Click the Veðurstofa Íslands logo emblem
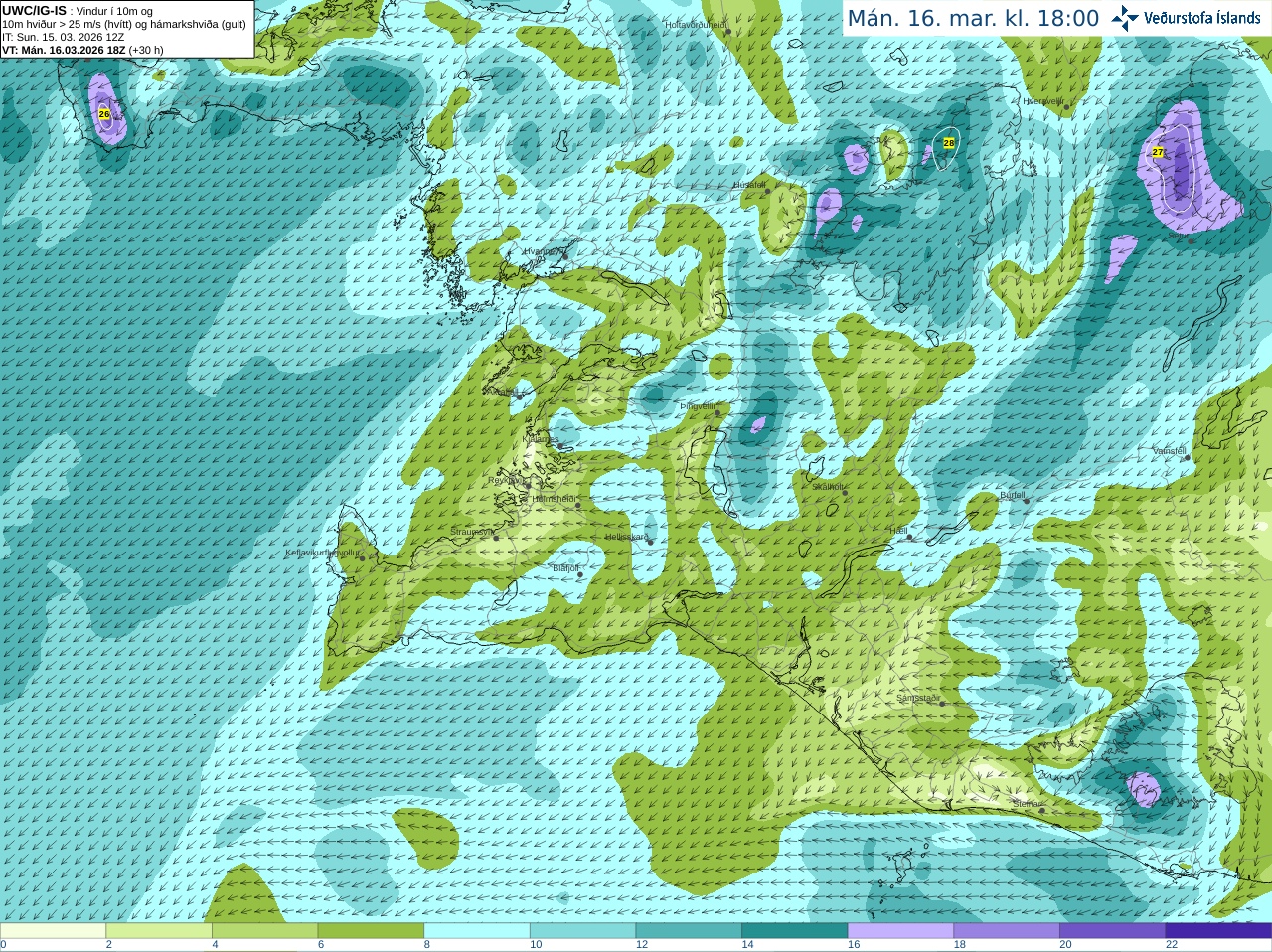This screenshot has height=952, width=1272. [1125, 18]
